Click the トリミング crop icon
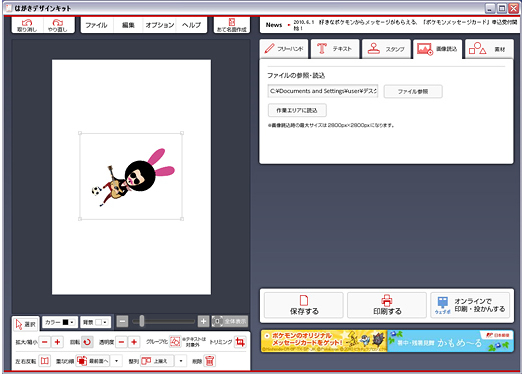 (240, 342)
